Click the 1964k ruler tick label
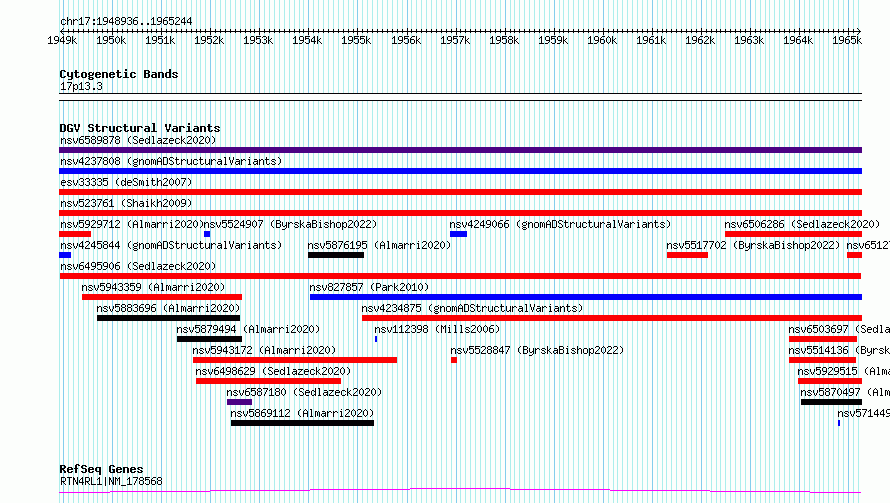This screenshot has height=503, width=890. (x=797, y=40)
